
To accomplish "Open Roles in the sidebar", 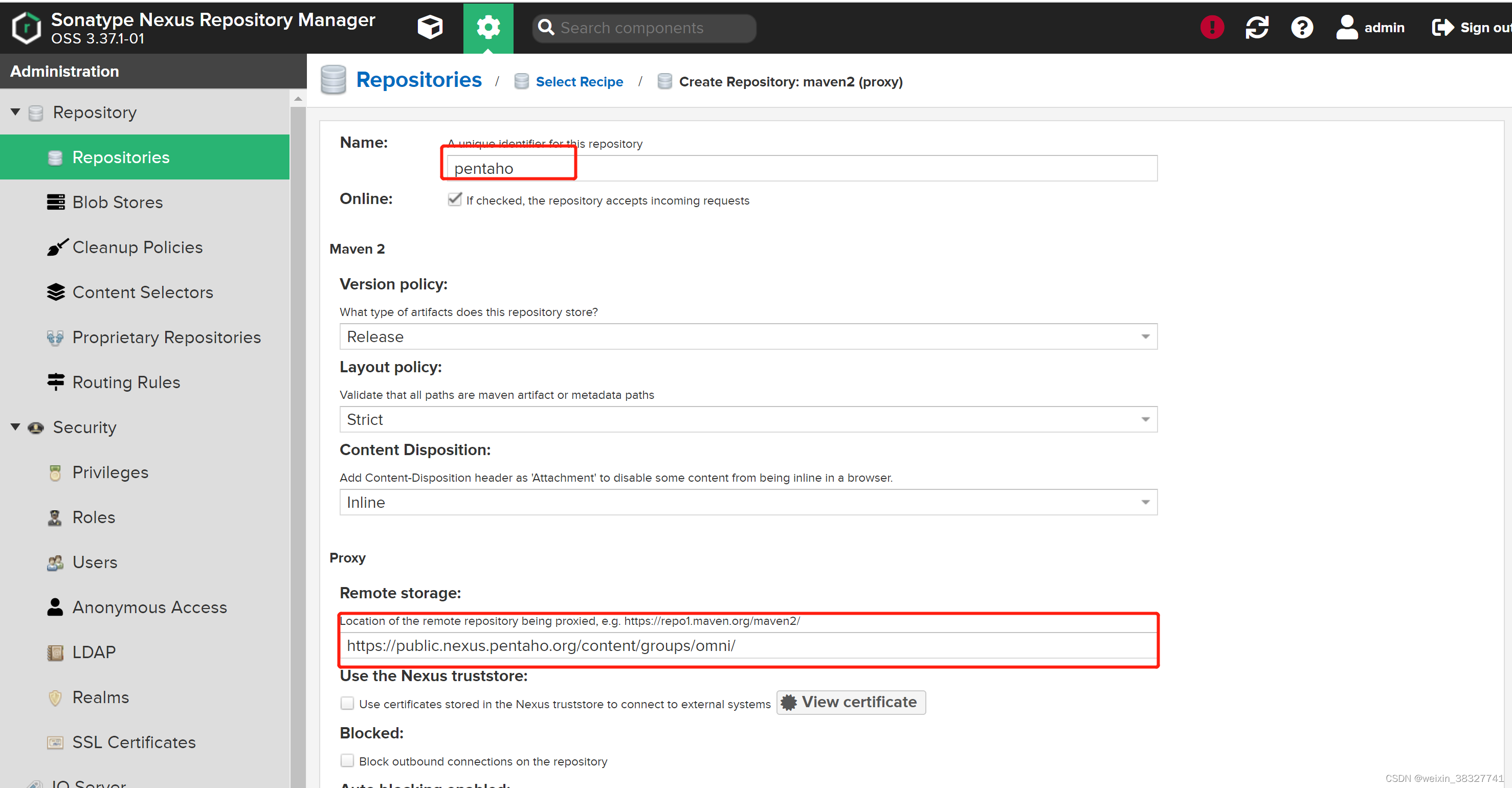I will pos(144,517).
